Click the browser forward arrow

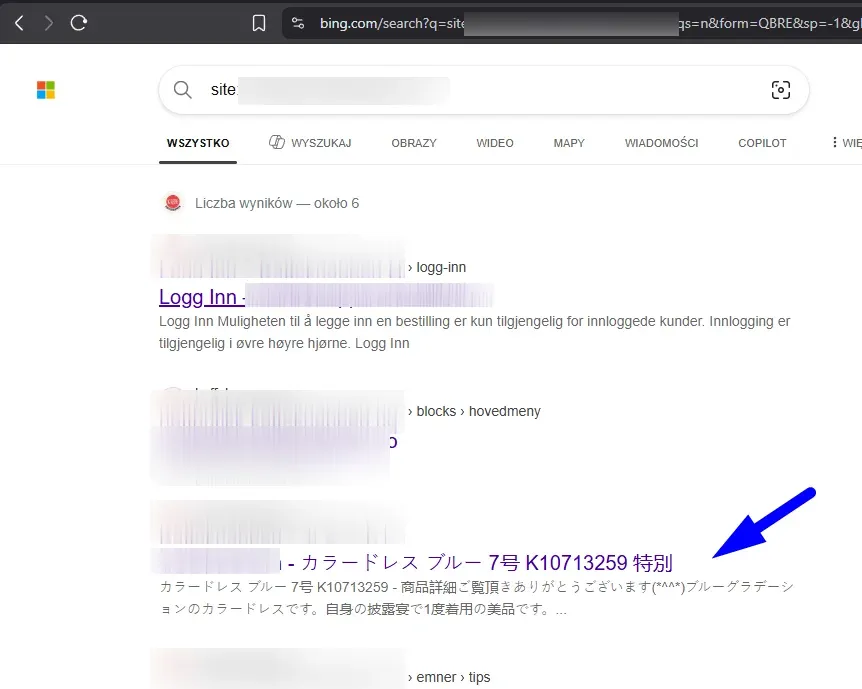(x=49, y=23)
